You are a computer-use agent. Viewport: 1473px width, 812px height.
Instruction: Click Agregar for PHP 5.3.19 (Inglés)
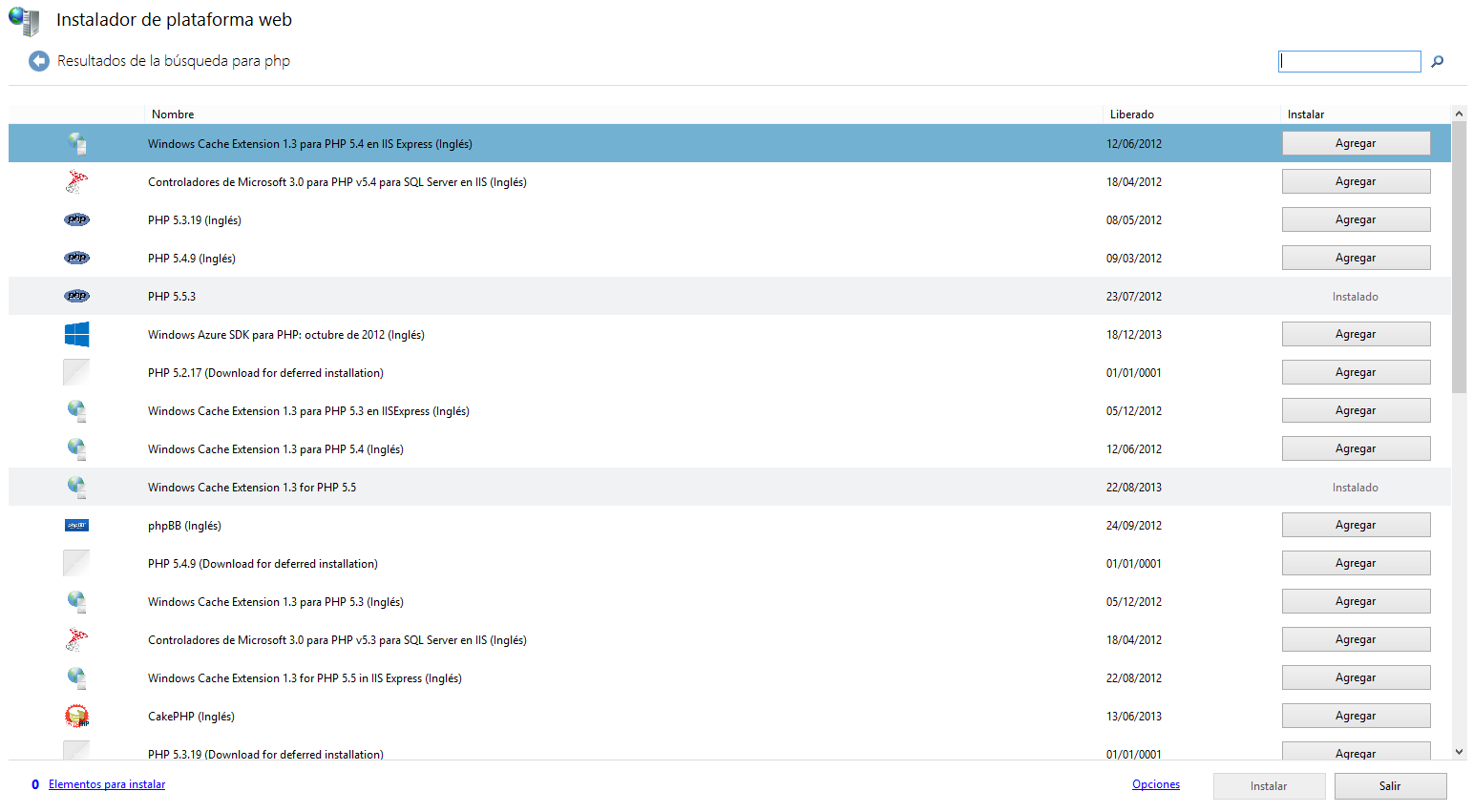point(1356,219)
